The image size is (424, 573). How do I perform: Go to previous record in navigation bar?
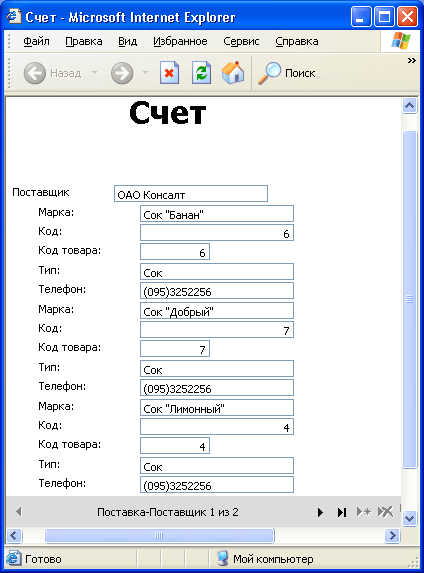click(x=19, y=512)
